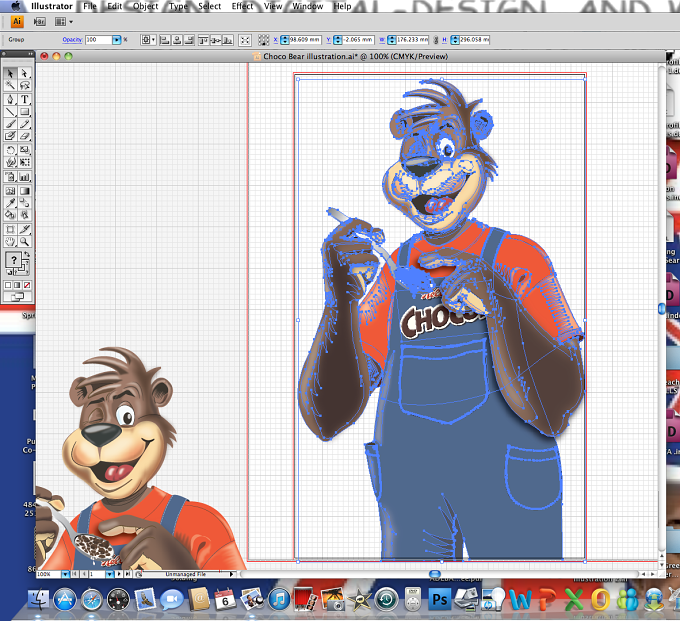Click the Opacity value field

point(98,40)
